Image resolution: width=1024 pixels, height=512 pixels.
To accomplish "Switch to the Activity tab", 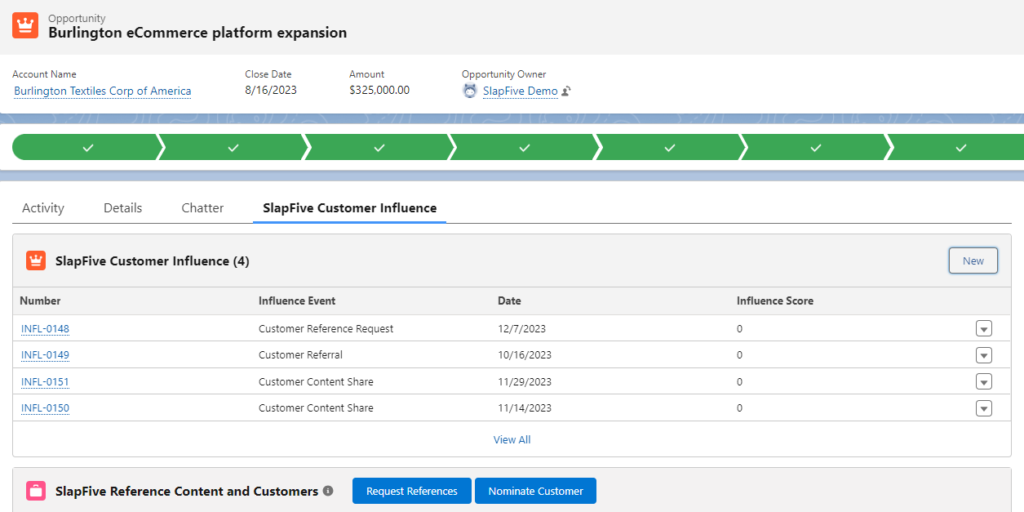I will coord(43,208).
